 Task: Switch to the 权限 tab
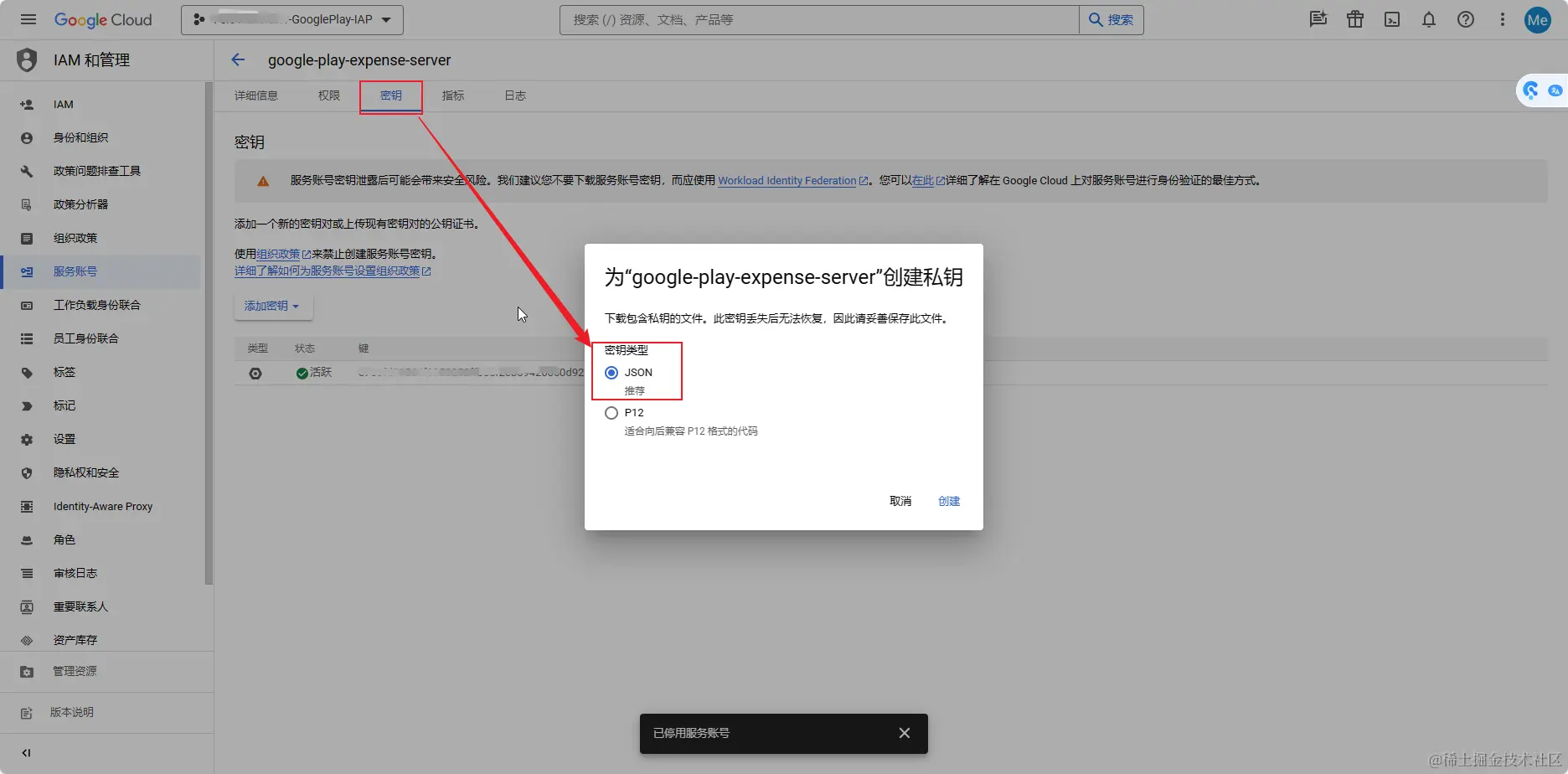pos(329,95)
